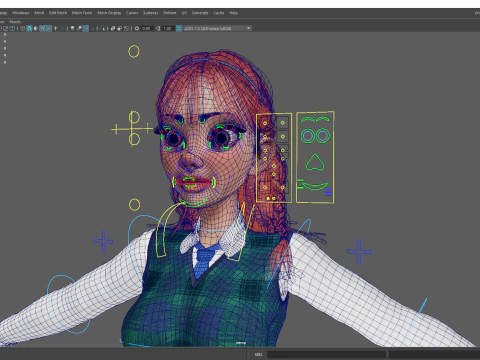Open the Edit Mesh menu
The height and width of the screenshot is (360, 480).
(x=58, y=13)
